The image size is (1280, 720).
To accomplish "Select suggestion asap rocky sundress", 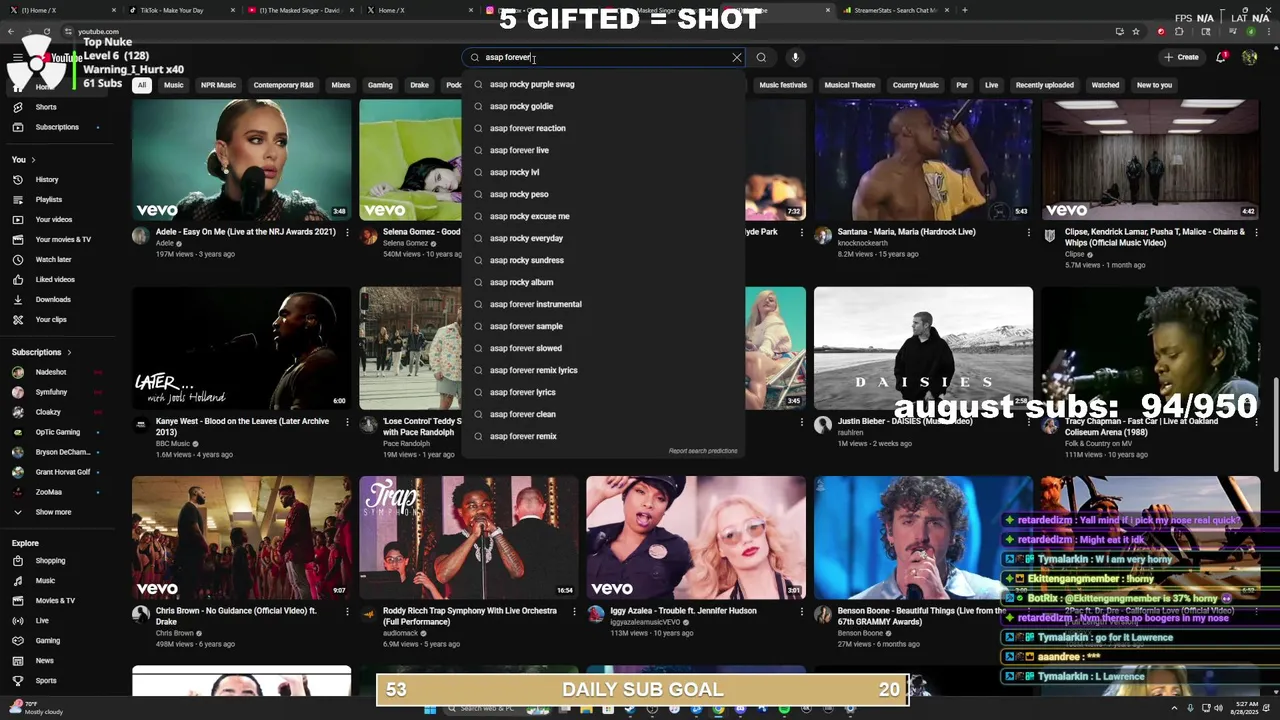I will tap(603, 260).
